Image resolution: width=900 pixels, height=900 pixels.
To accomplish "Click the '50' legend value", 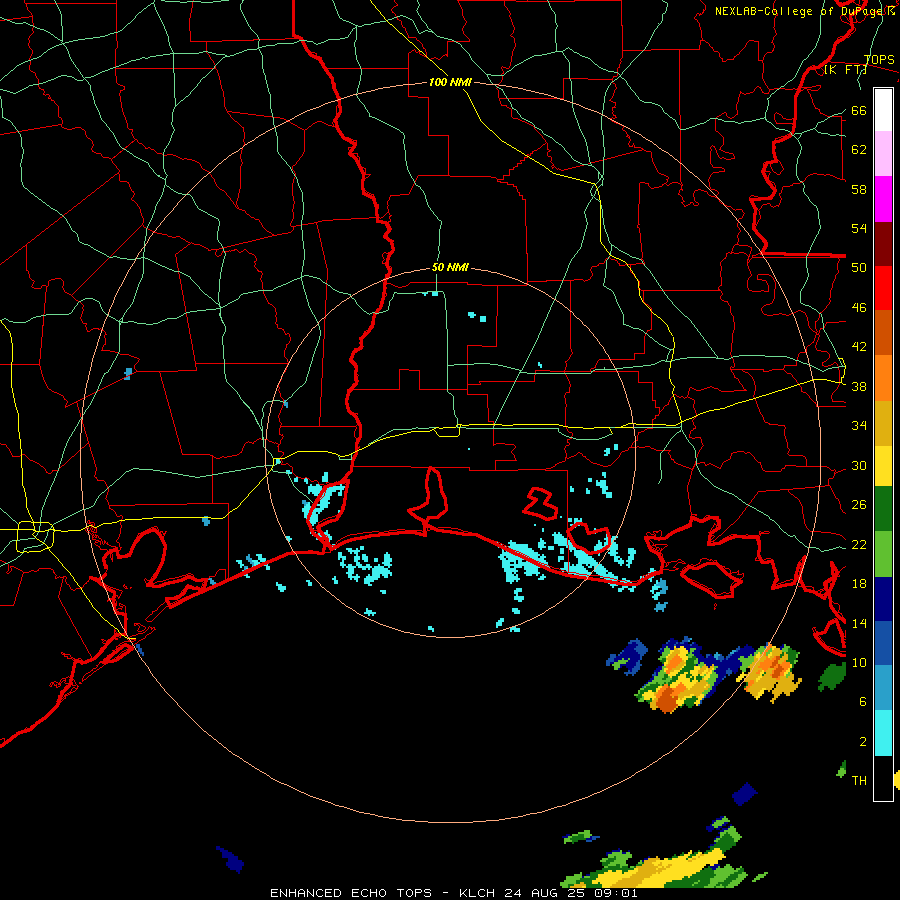I will tap(859, 268).
